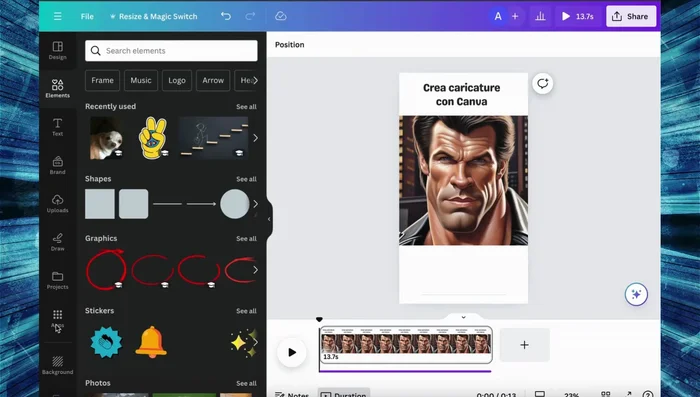Expand Graphics row with chevron
Viewport: 700px width, 397px height.
255,270
